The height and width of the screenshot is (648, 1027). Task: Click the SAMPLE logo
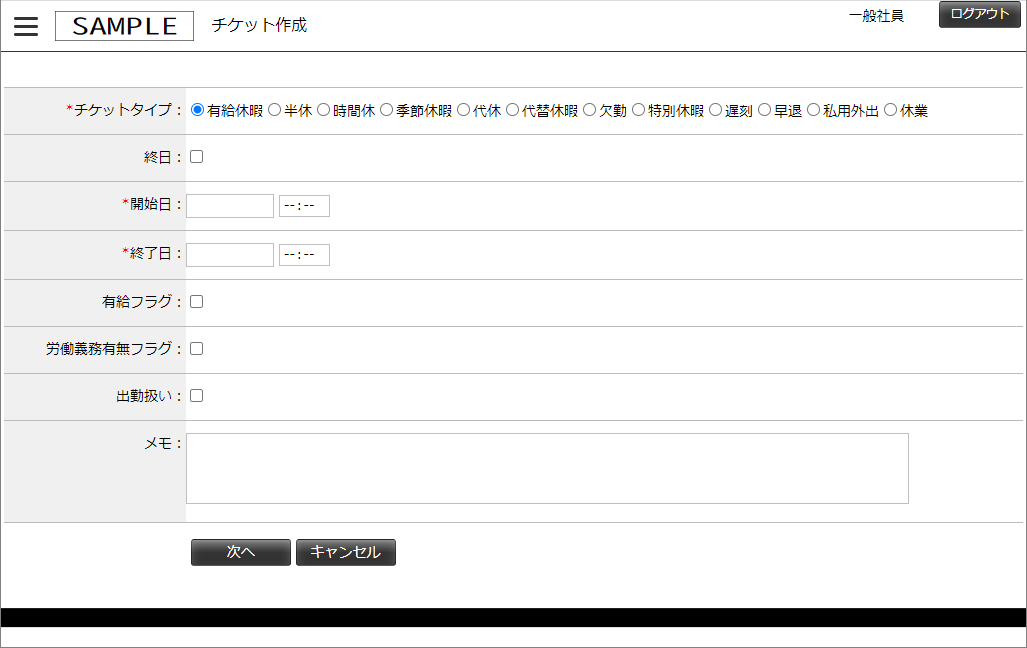pyautogui.click(x=124, y=26)
